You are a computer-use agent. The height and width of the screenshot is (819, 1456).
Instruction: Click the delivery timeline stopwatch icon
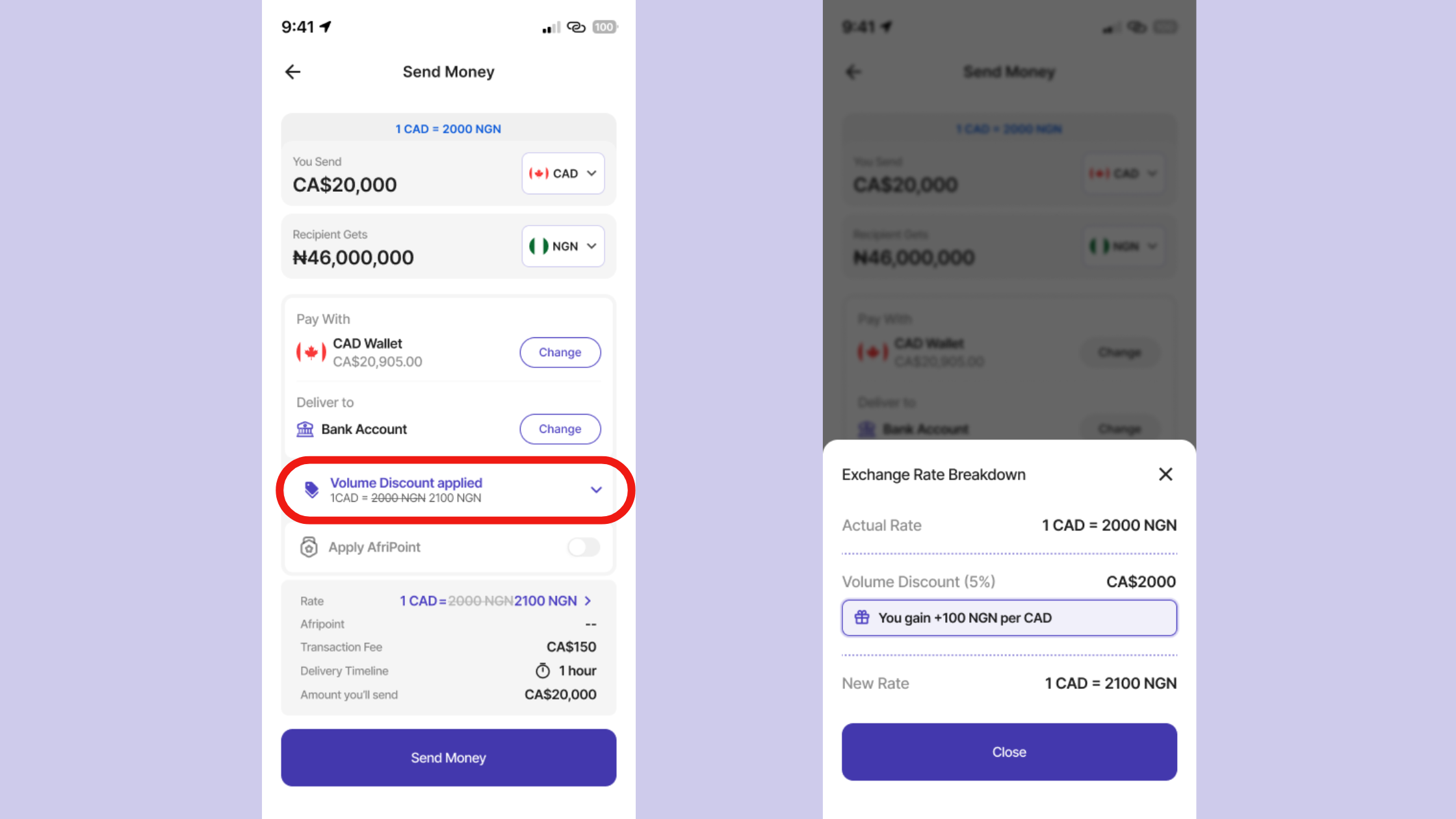tap(543, 670)
